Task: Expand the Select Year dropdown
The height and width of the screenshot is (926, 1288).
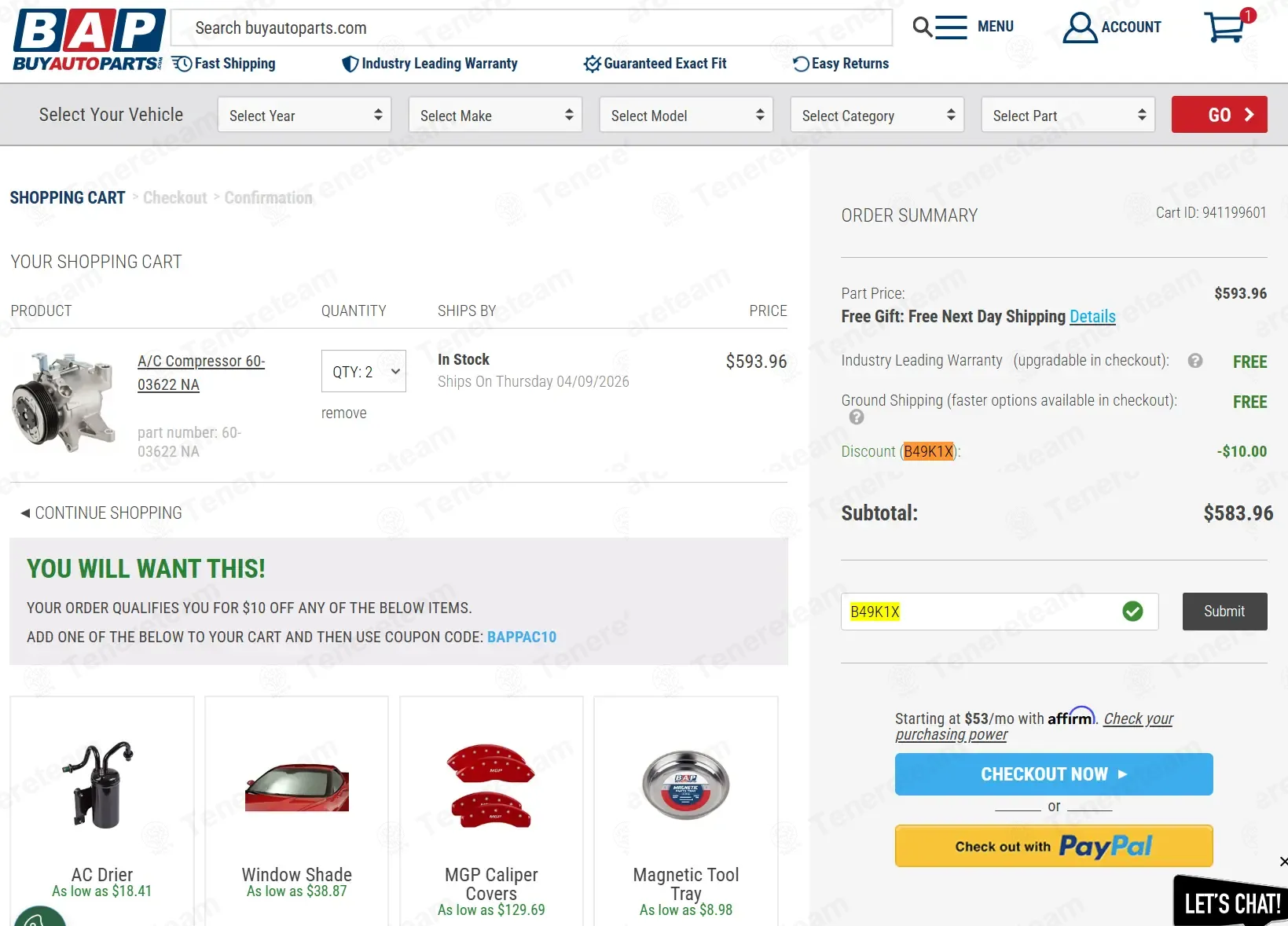Action: click(304, 116)
